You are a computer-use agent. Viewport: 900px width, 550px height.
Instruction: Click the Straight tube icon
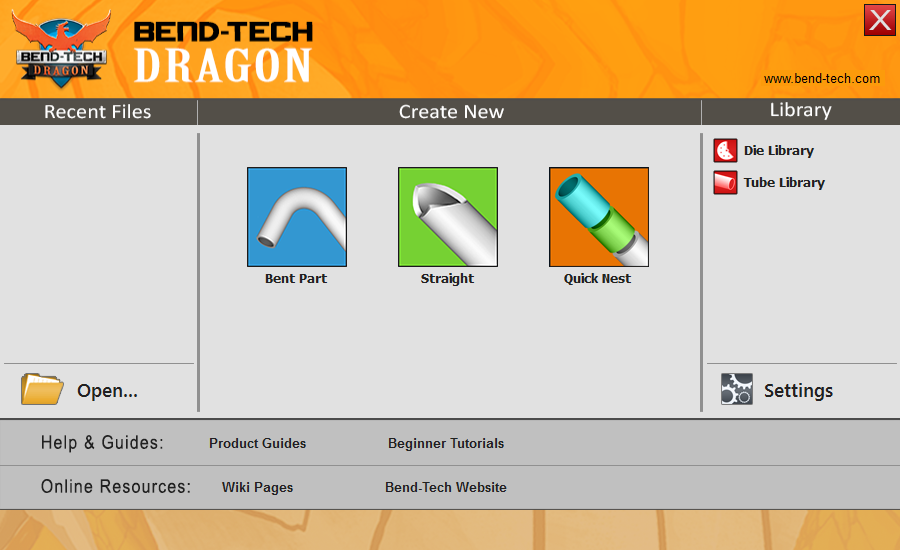pyautogui.click(x=448, y=217)
